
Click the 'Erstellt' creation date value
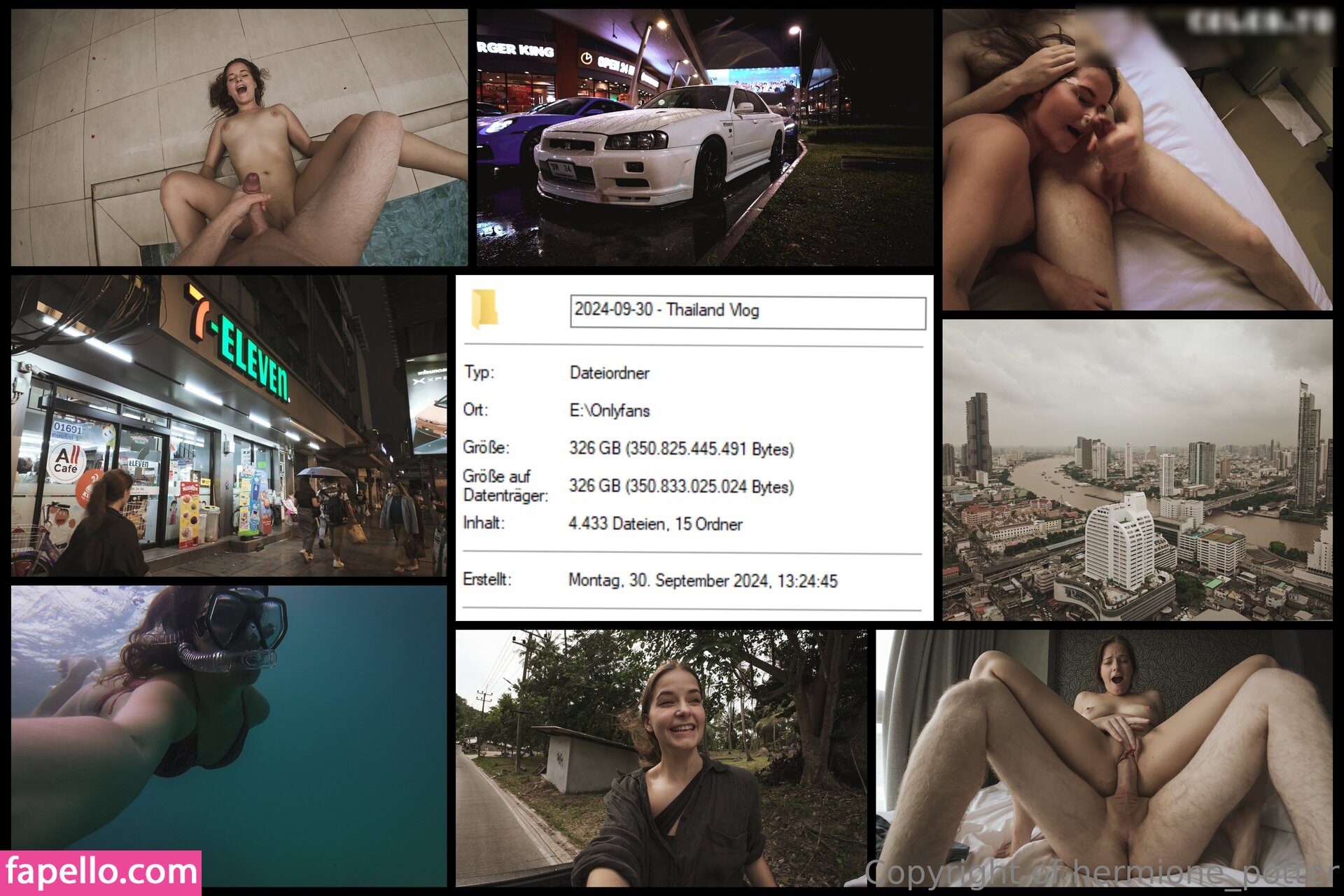tap(702, 581)
